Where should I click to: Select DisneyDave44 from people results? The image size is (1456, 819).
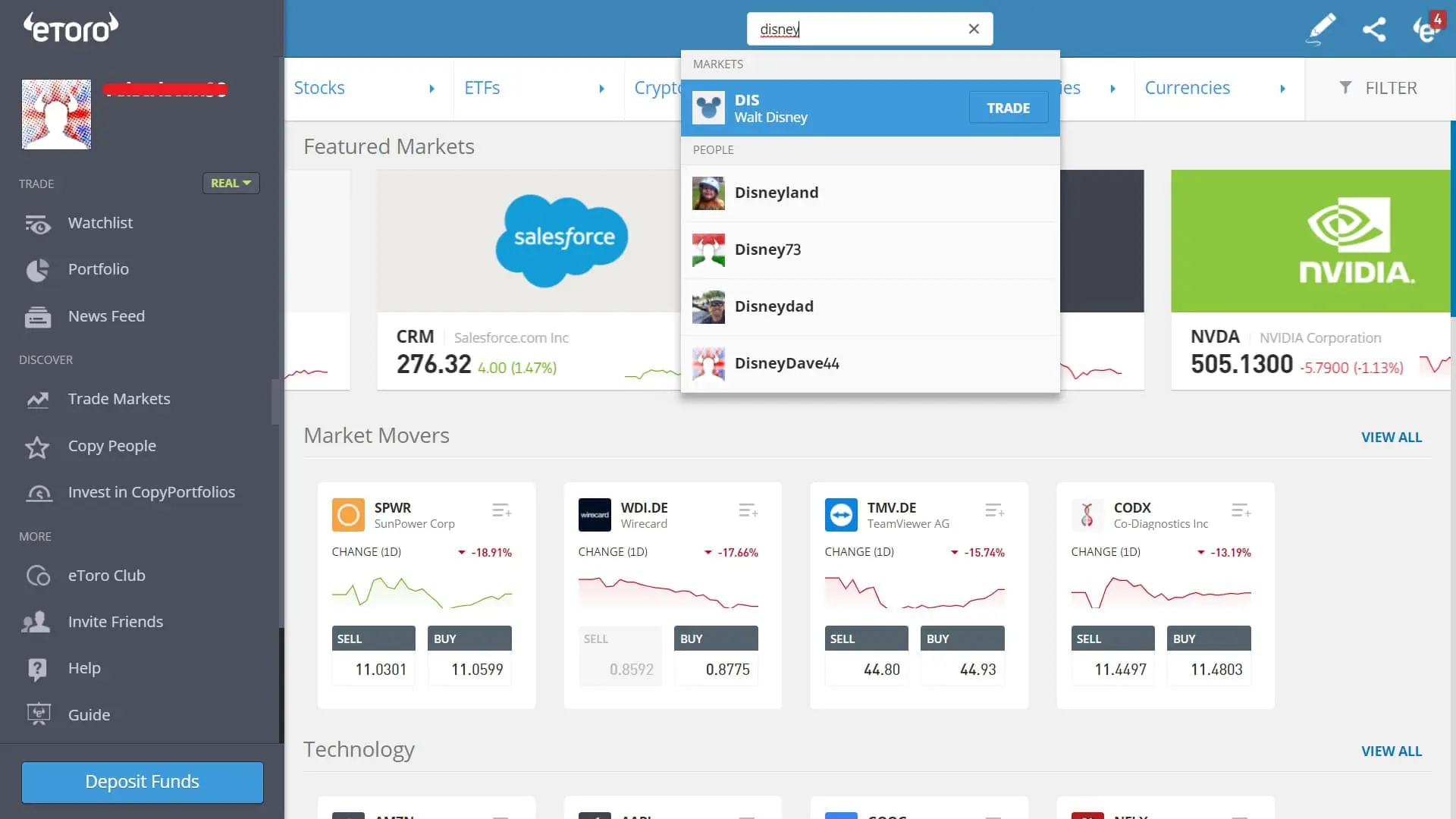[871, 364]
